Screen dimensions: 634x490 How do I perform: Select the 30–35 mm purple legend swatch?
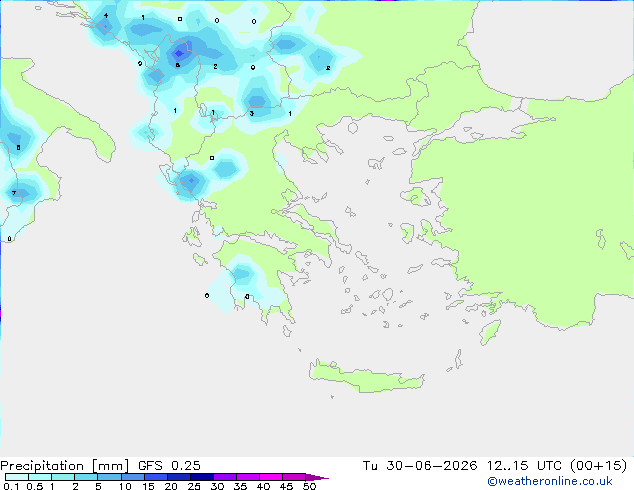pos(225,477)
